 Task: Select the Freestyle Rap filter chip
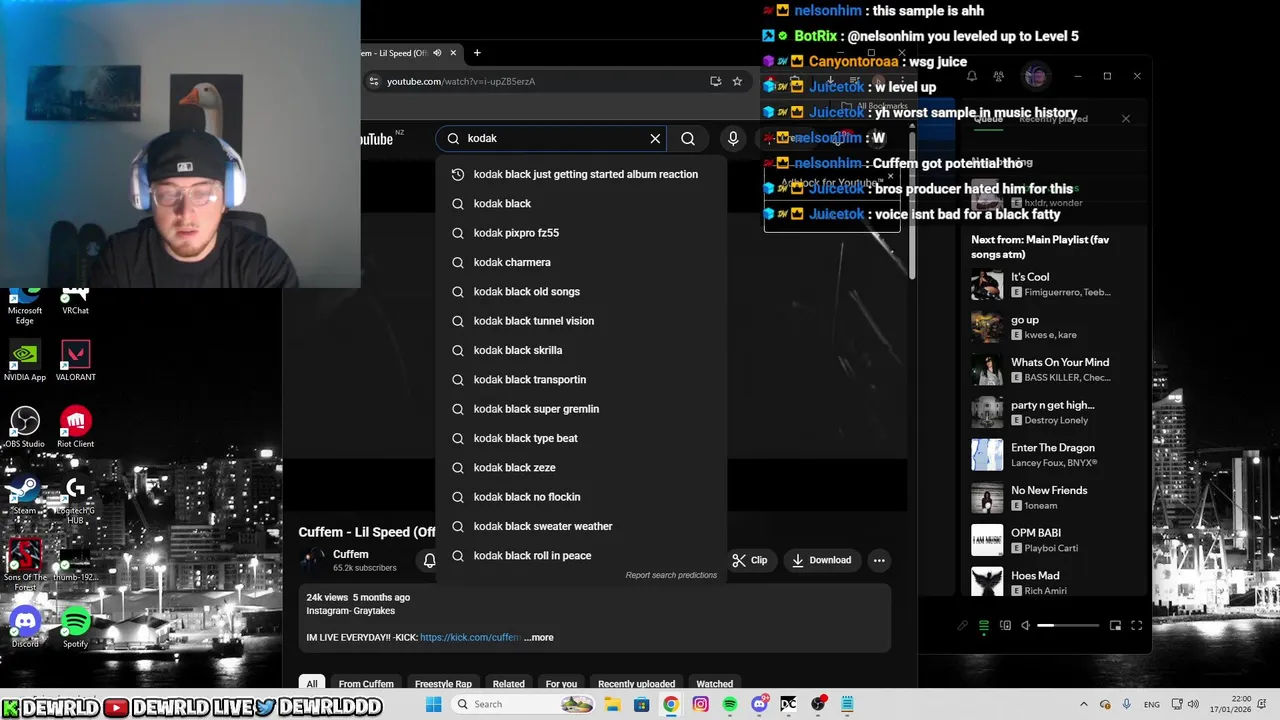pyautogui.click(x=443, y=684)
